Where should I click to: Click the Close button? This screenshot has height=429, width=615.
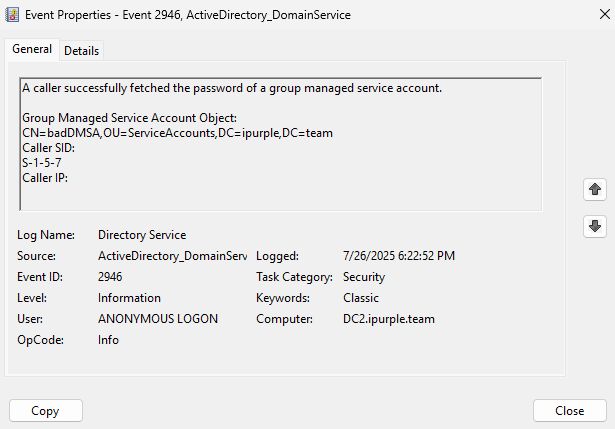(569, 410)
